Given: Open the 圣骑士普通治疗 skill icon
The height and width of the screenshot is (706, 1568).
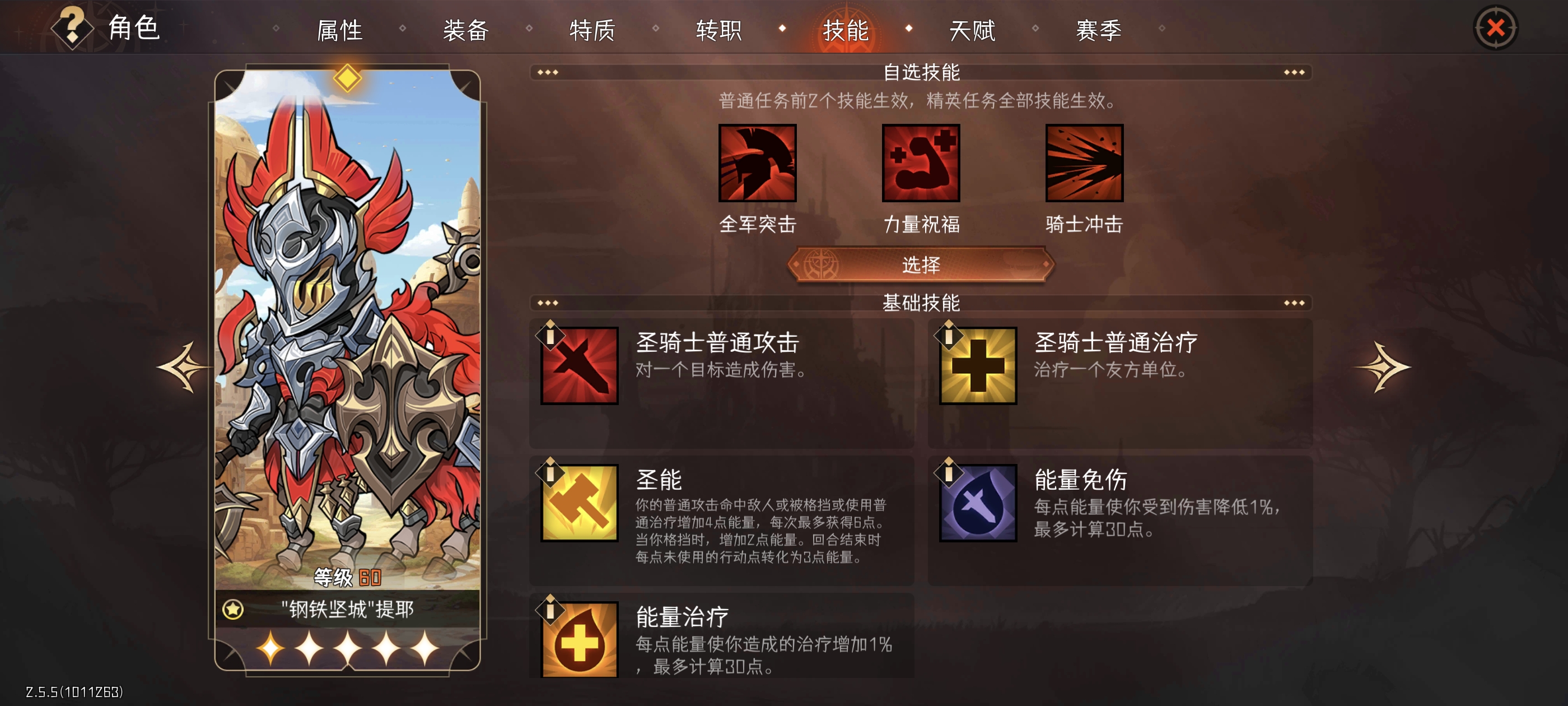Looking at the screenshot, I should [x=978, y=365].
